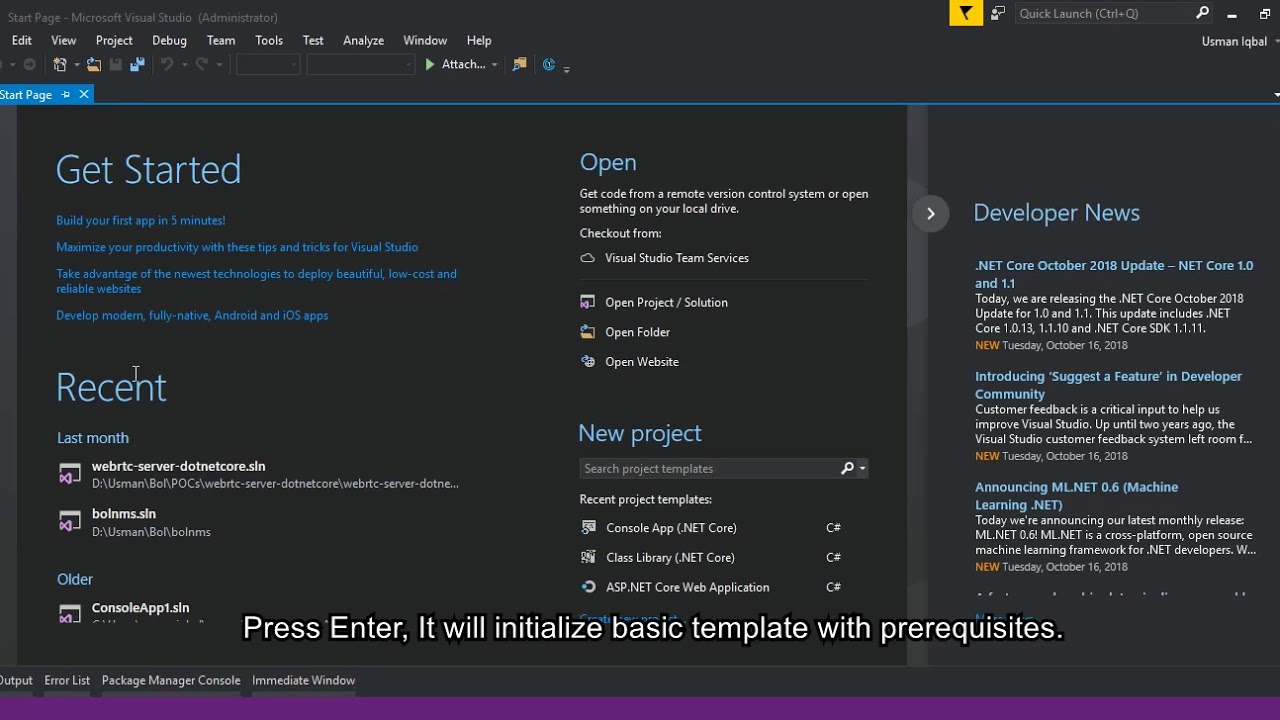Click the ASP.NET Core Web Application template icon
This screenshot has width=1280, height=720.
[588, 587]
